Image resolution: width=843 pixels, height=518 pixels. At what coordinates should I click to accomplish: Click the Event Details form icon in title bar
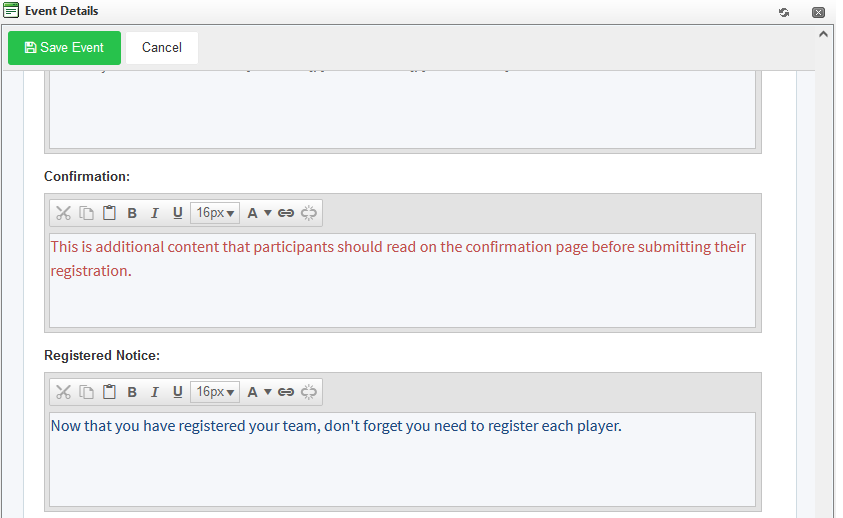point(11,10)
